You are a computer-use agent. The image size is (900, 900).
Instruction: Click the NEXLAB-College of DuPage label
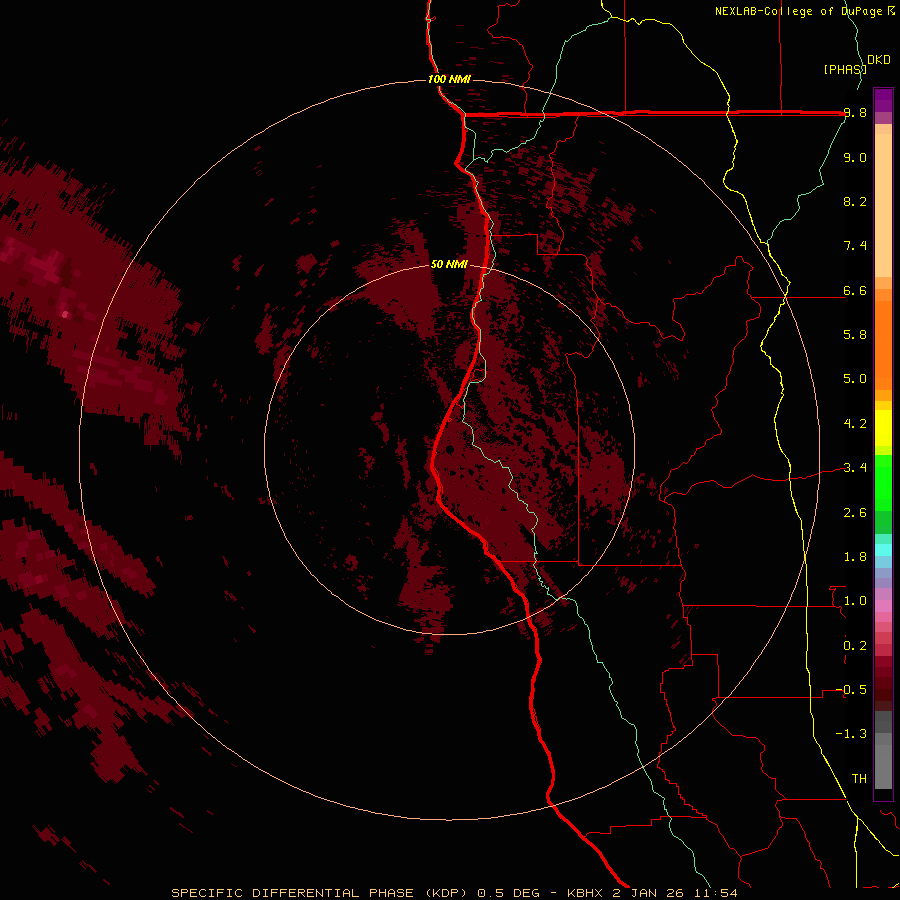point(800,11)
